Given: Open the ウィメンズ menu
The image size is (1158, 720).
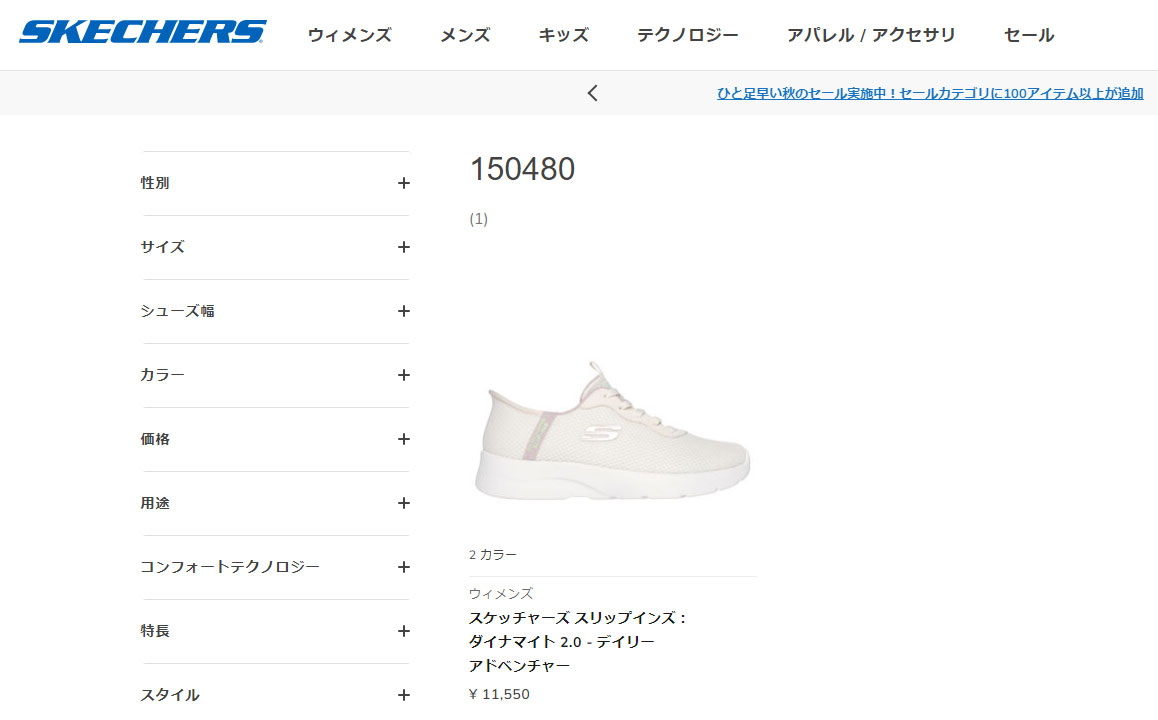Looking at the screenshot, I should pyautogui.click(x=349, y=35).
